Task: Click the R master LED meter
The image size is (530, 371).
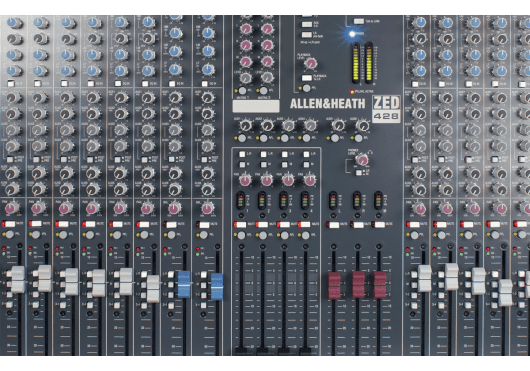Action: (357, 200)
